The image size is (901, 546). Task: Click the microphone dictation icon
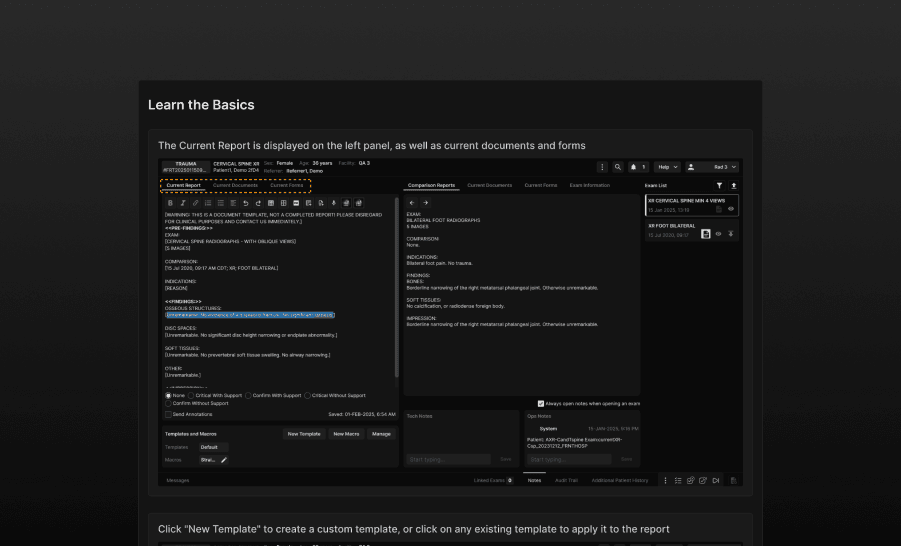tap(333, 203)
